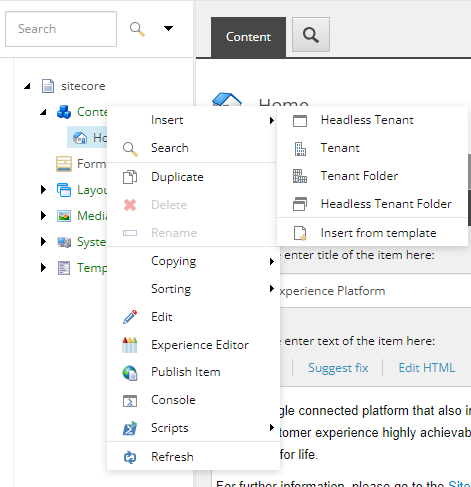Collapse the sitecore root node
Screen dimensions: 471x487
tap(27, 86)
